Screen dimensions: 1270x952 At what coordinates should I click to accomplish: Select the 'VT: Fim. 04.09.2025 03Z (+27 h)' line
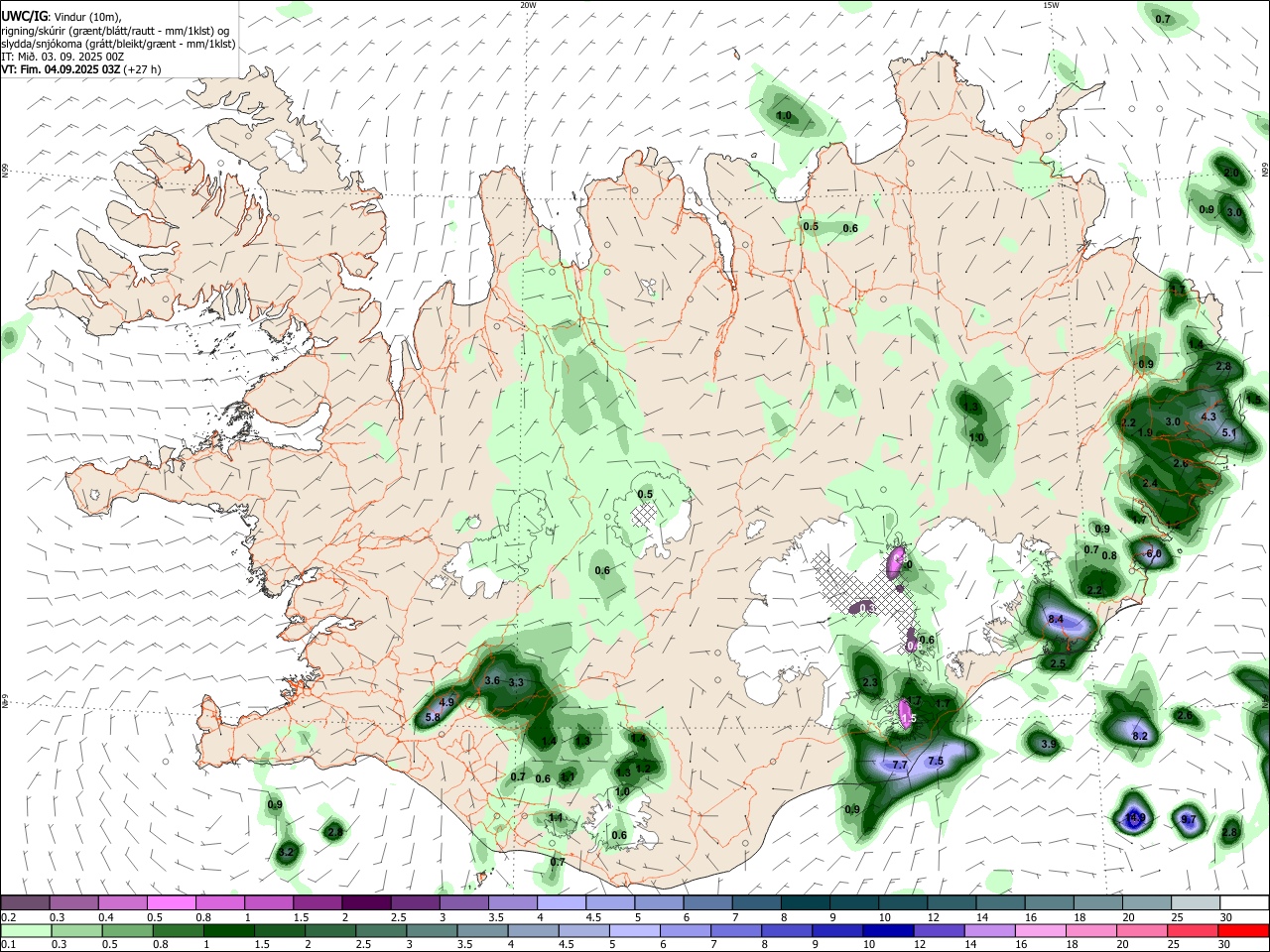pos(80,69)
